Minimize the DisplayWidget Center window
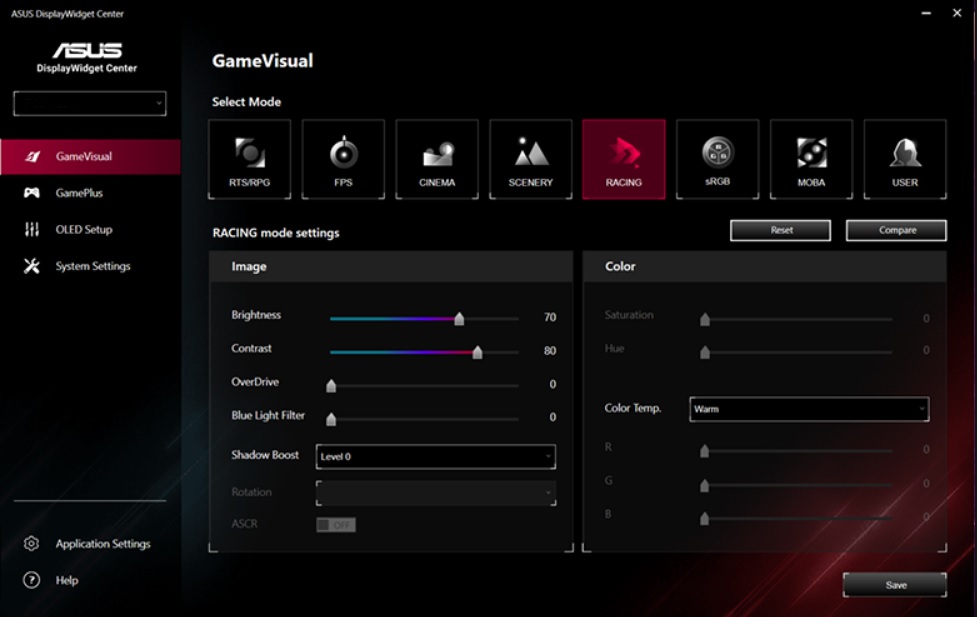This screenshot has height=617, width=977. (x=926, y=13)
